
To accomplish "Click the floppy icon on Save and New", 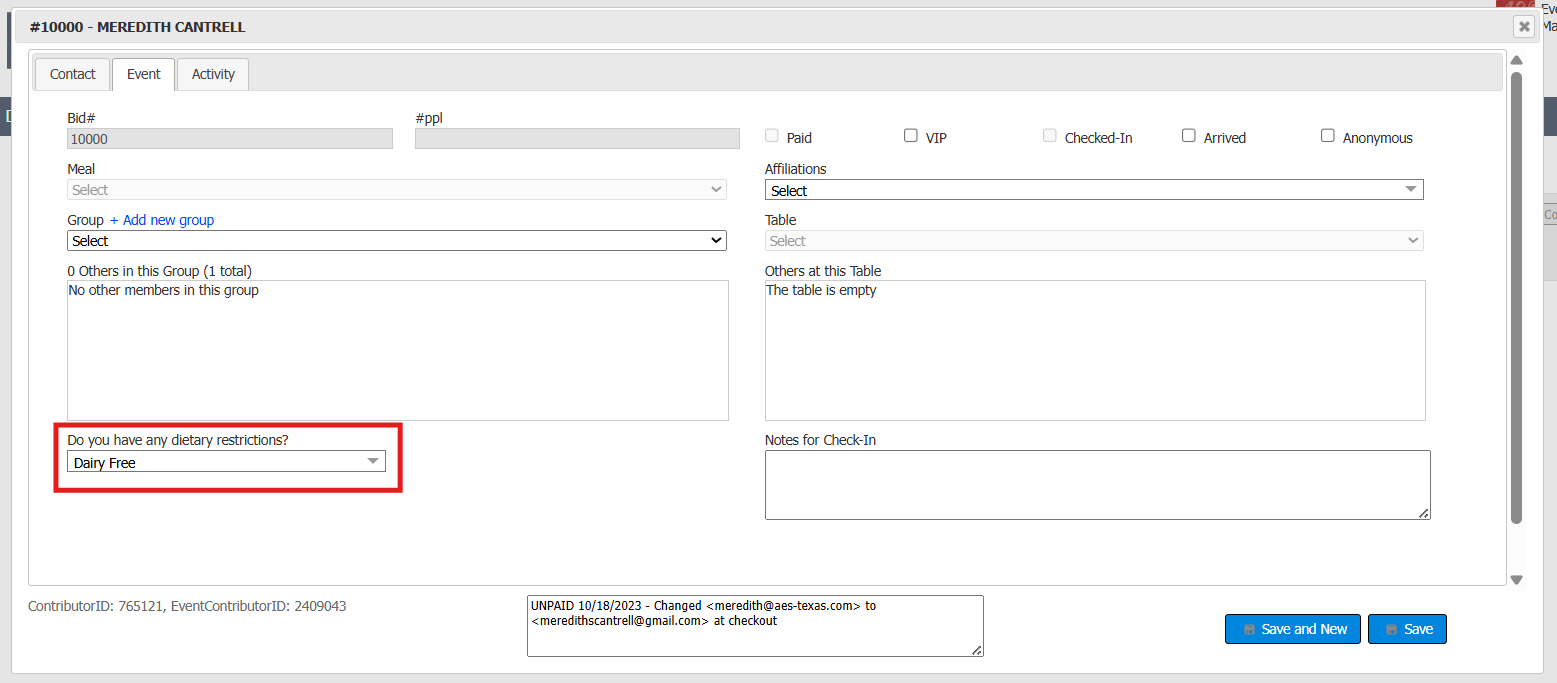I will (1249, 630).
